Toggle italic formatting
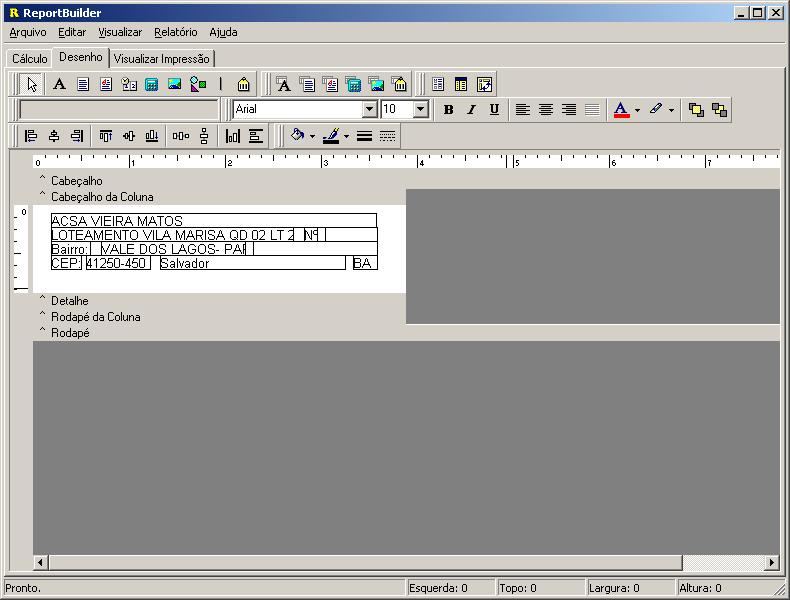The image size is (790, 600). [x=471, y=110]
